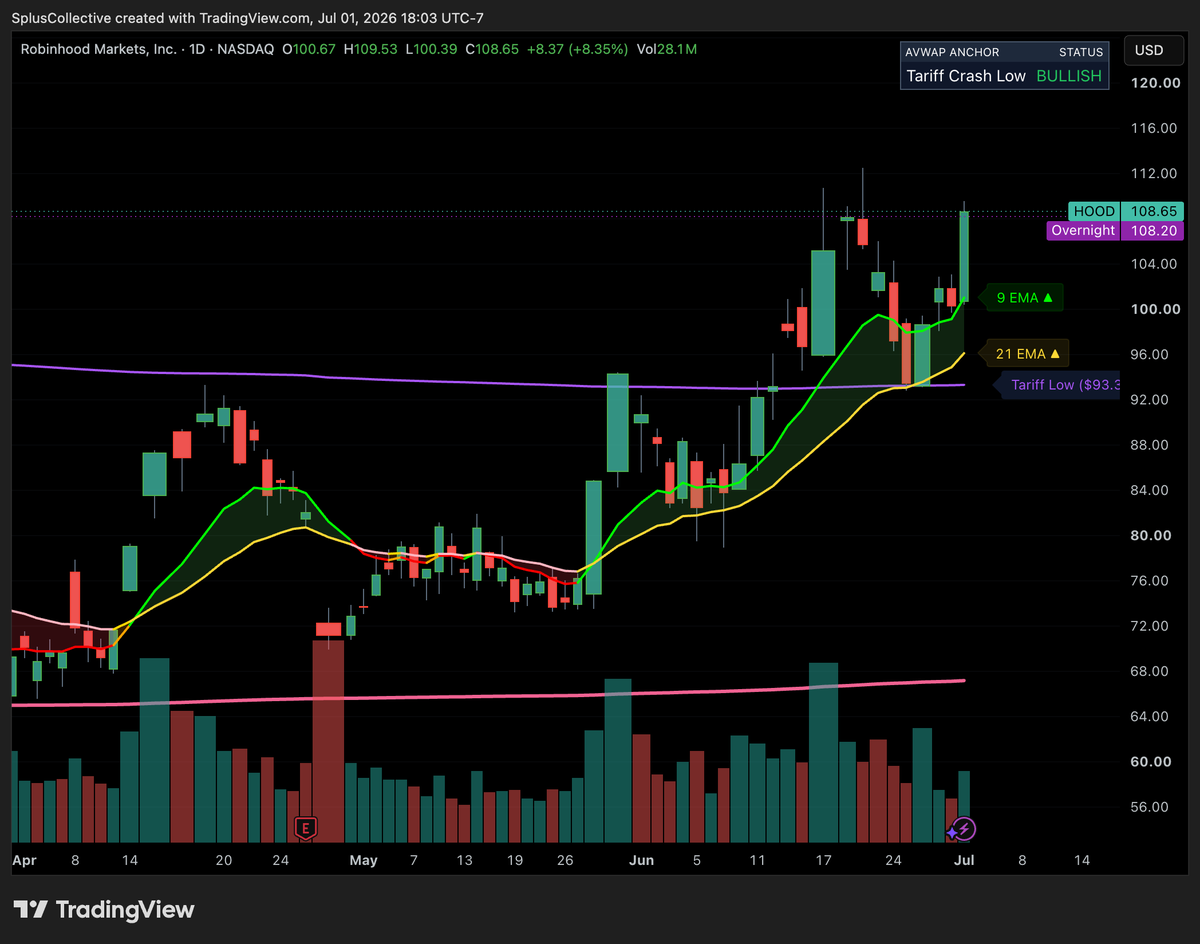Click the 116.00 price axis label

(1153, 128)
